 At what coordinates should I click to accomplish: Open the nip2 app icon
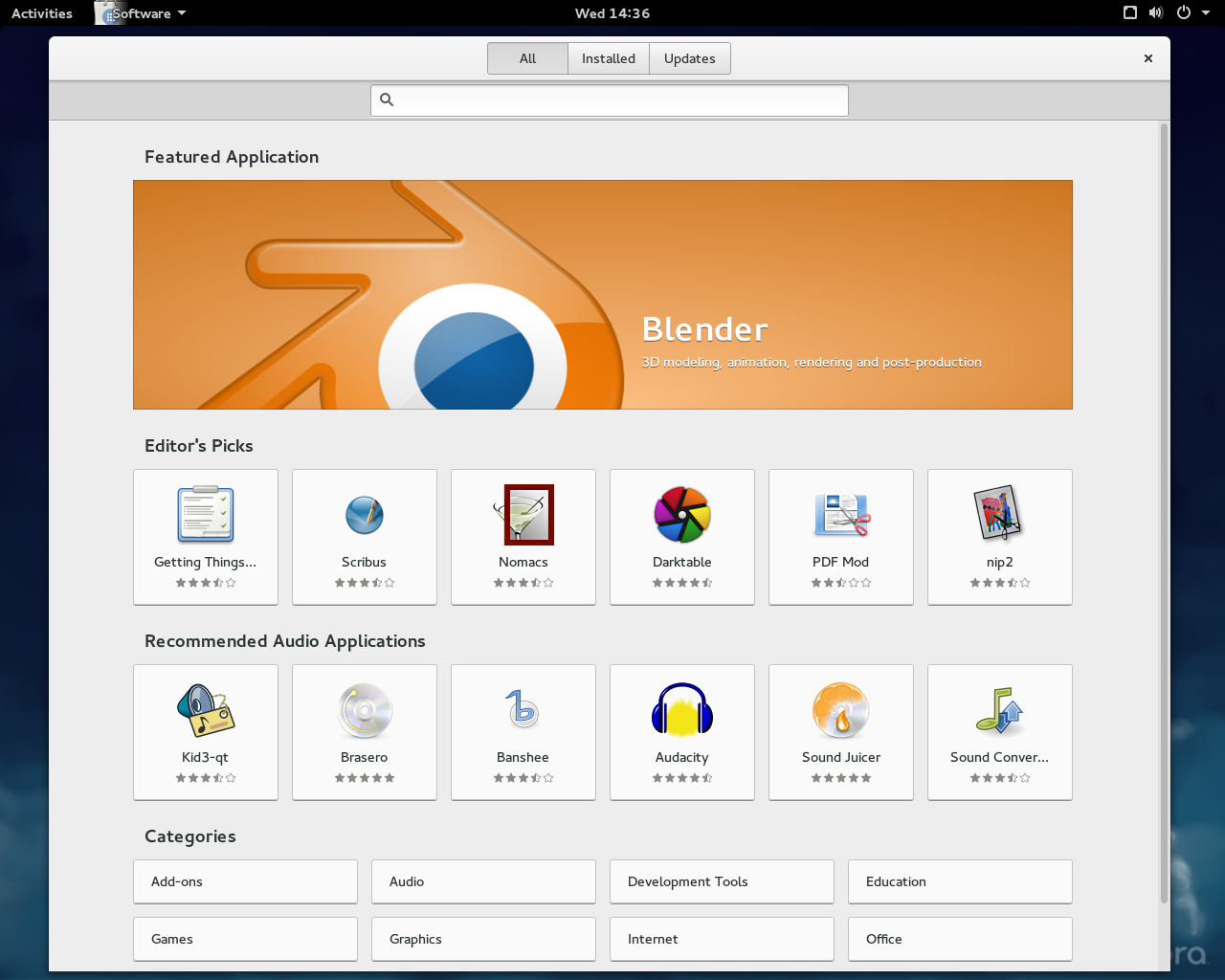pyautogui.click(x=1000, y=514)
